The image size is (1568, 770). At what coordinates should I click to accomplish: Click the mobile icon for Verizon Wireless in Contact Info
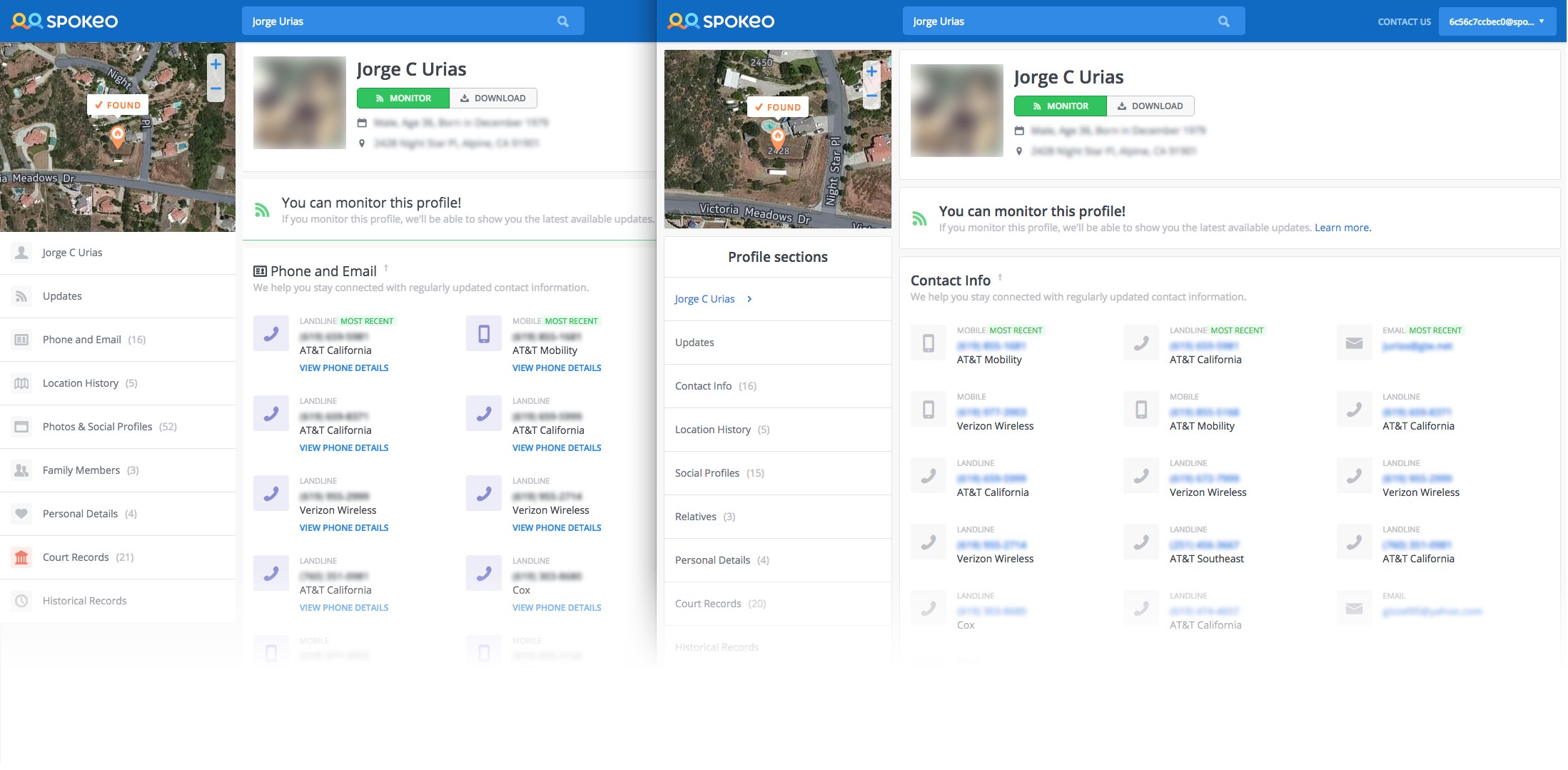click(x=929, y=410)
